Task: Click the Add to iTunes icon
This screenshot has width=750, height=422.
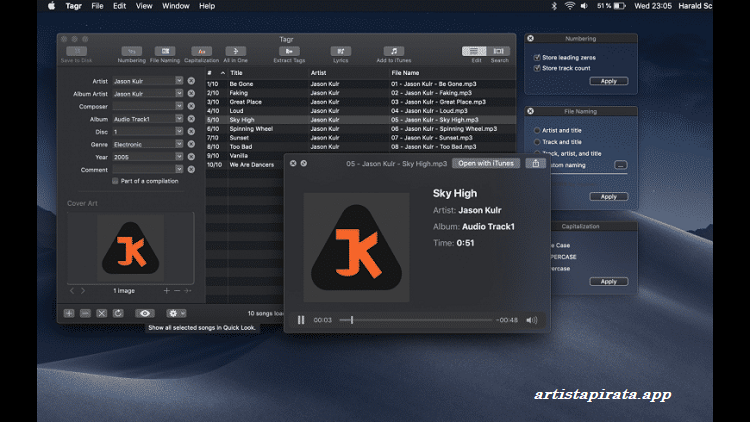Action: tap(393, 50)
